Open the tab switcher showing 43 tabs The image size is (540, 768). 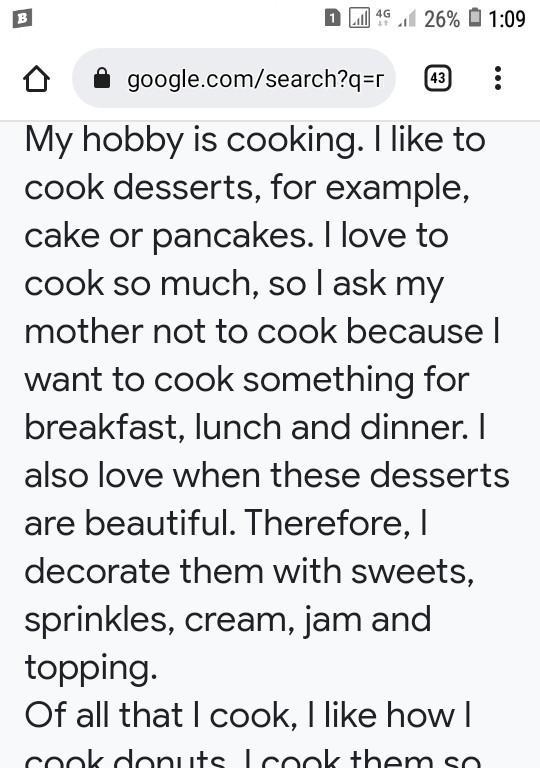438,78
